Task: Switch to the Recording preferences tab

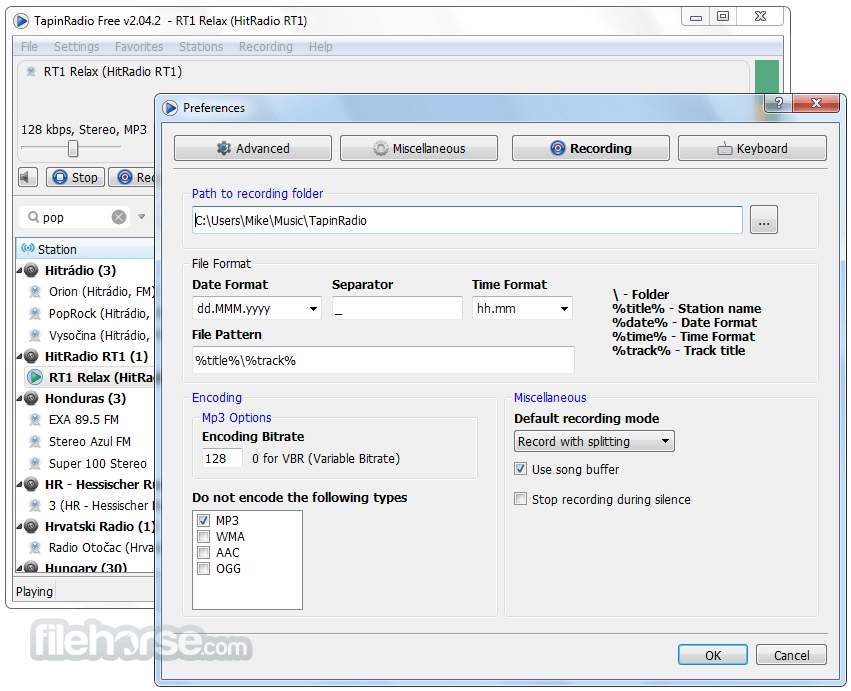Action: [x=590, y=148]
